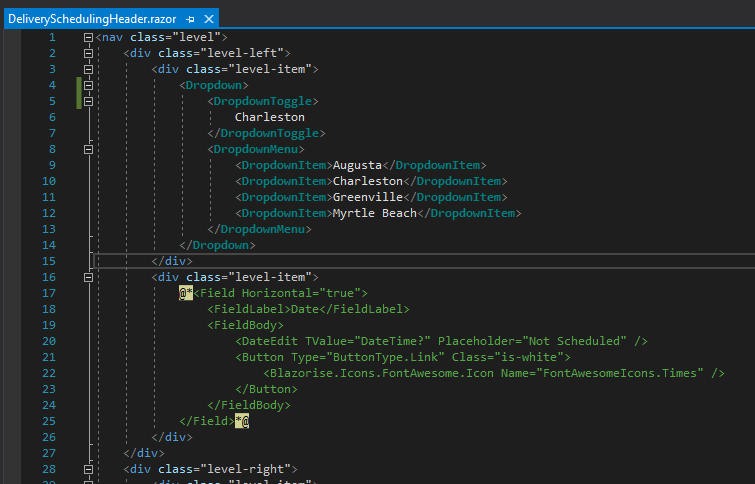Image resolution: width=755 pixels, height=484 pixels.
Task: Click class="level-left" on line 2
Action: pos(221,53)
